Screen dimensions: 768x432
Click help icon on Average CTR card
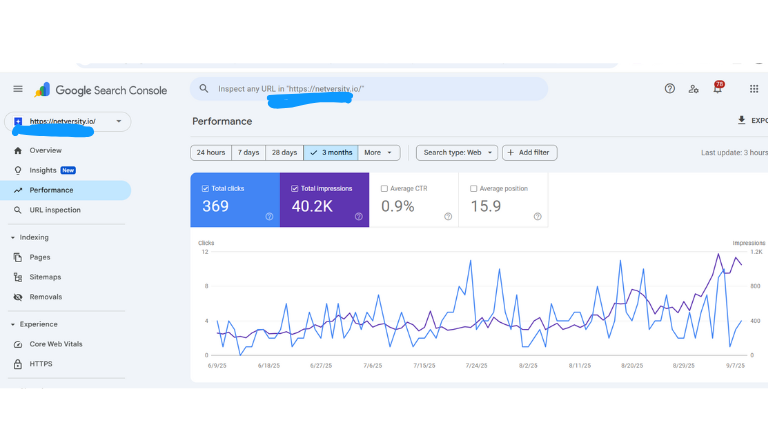[x=448, y=216]
